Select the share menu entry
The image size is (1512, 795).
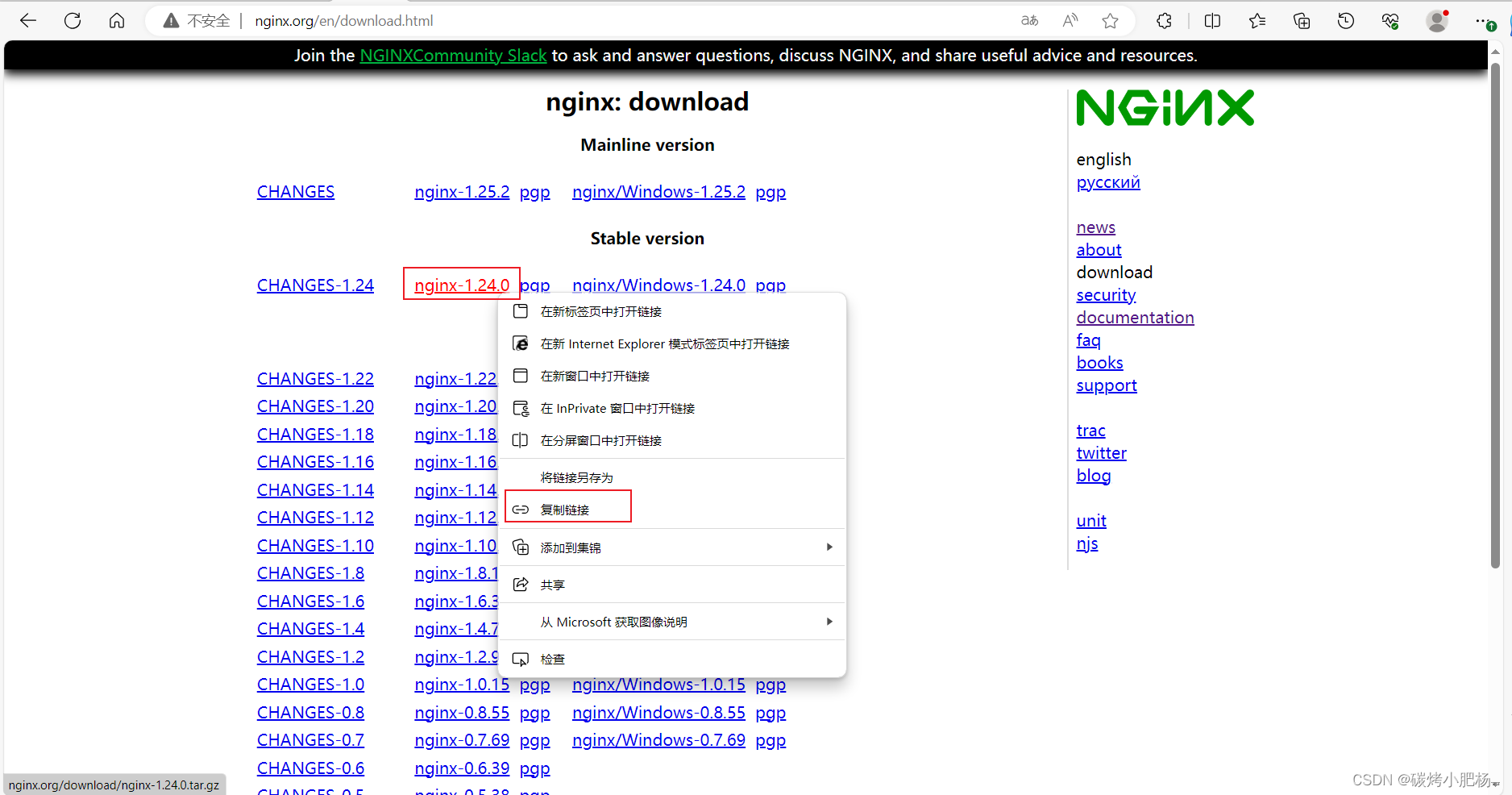click(672, 585)
